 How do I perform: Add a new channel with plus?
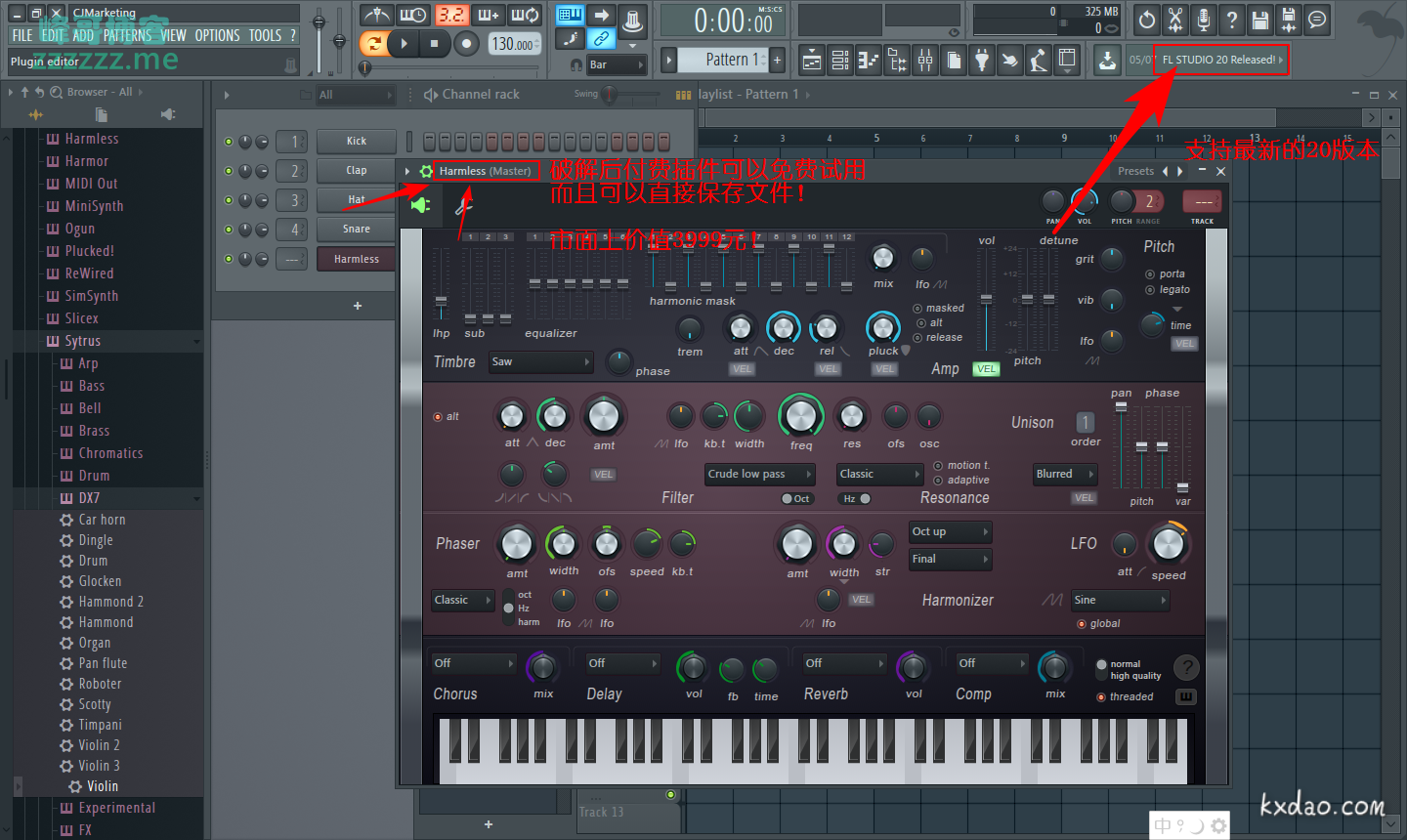tap(358, 306)
